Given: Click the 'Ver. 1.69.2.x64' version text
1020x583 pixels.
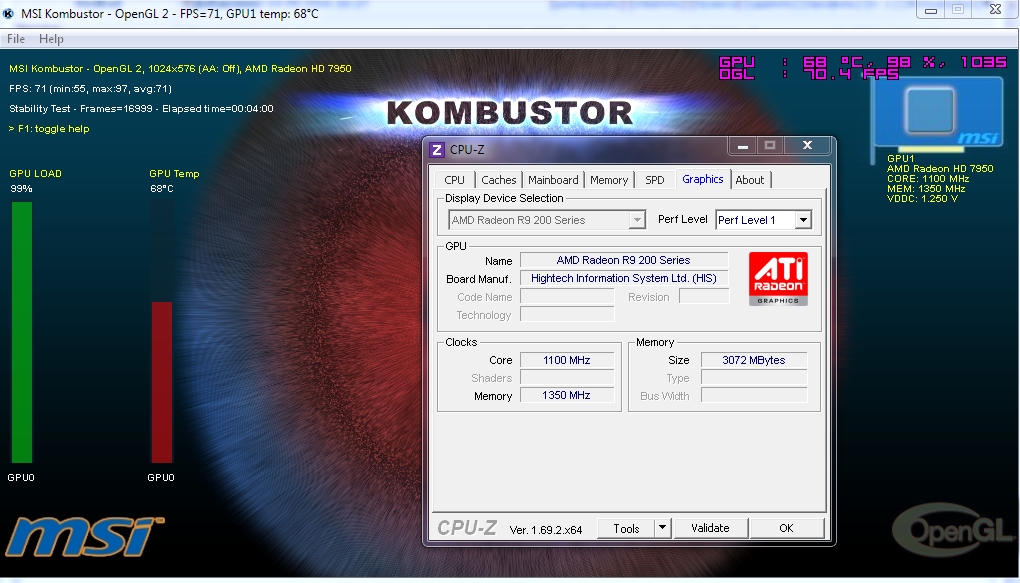Looking at the screenshot, I should click(x=545, y=530).
